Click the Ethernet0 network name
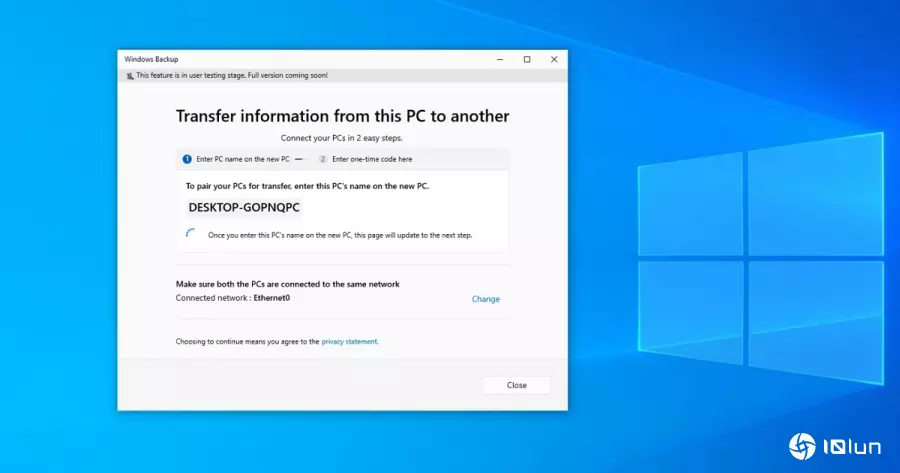 coord(271,298)
